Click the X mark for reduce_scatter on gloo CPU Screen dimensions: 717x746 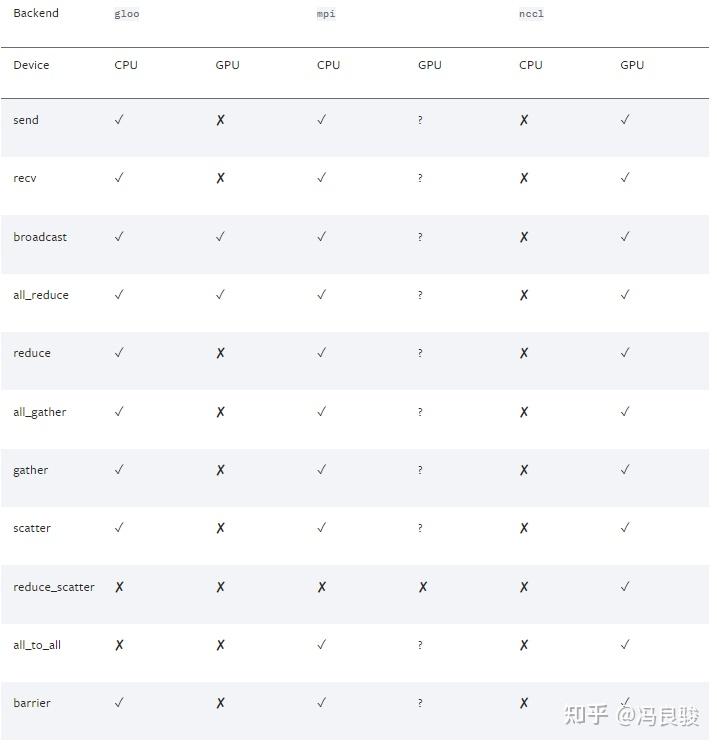(119, 588)
